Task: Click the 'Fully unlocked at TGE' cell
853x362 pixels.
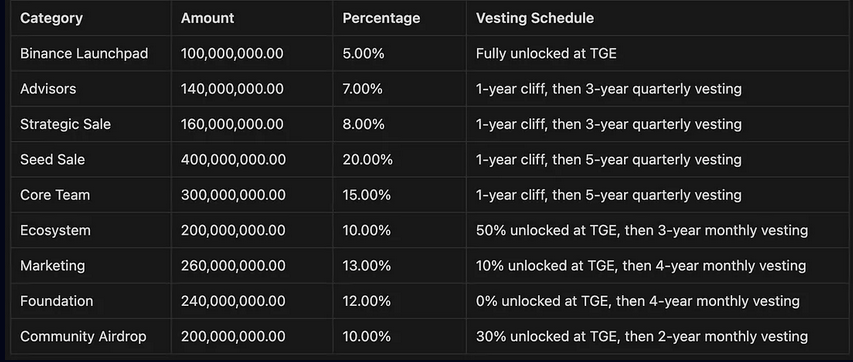Action: pos(546,53)
